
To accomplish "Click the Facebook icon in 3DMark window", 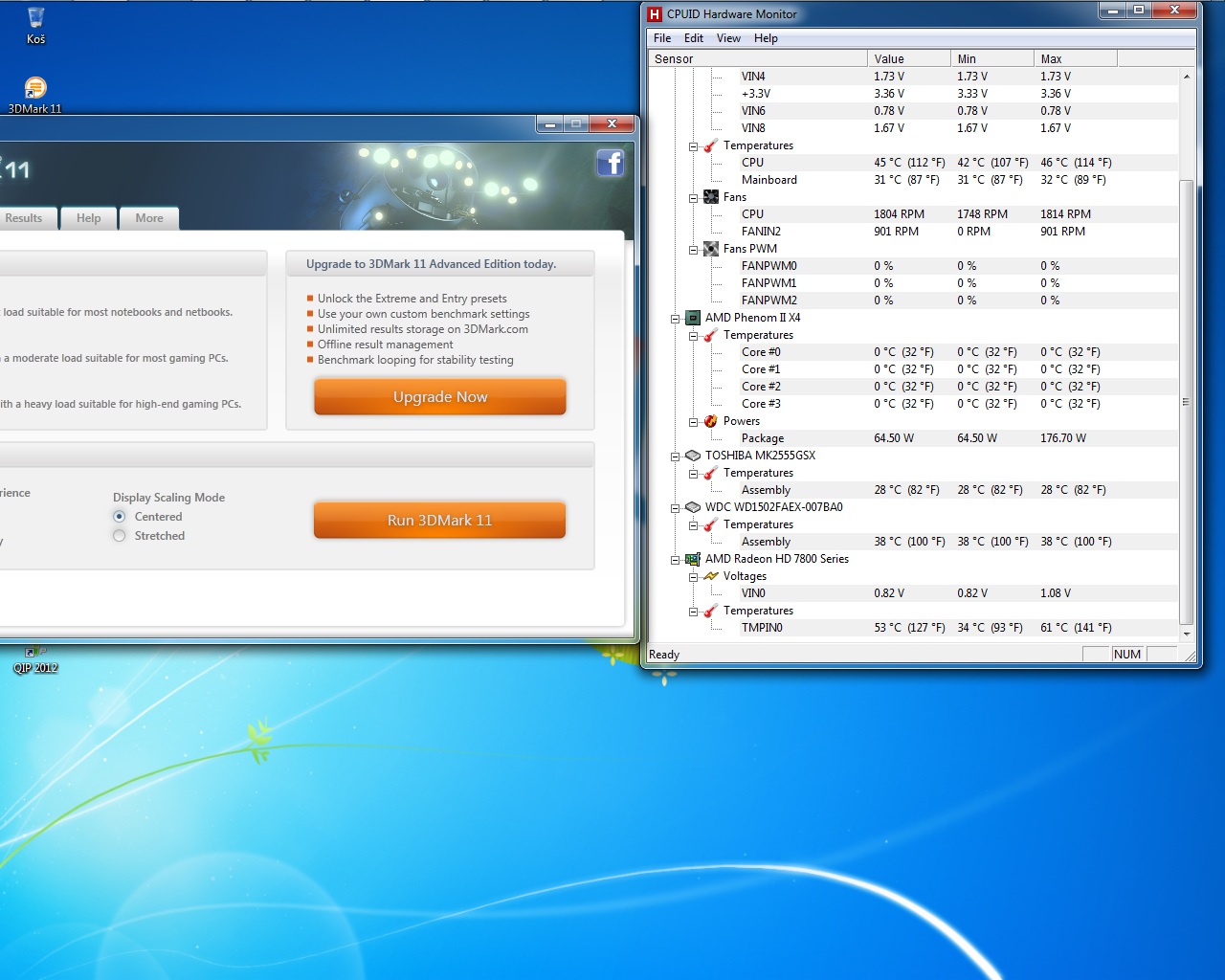I will coord(611,163).
